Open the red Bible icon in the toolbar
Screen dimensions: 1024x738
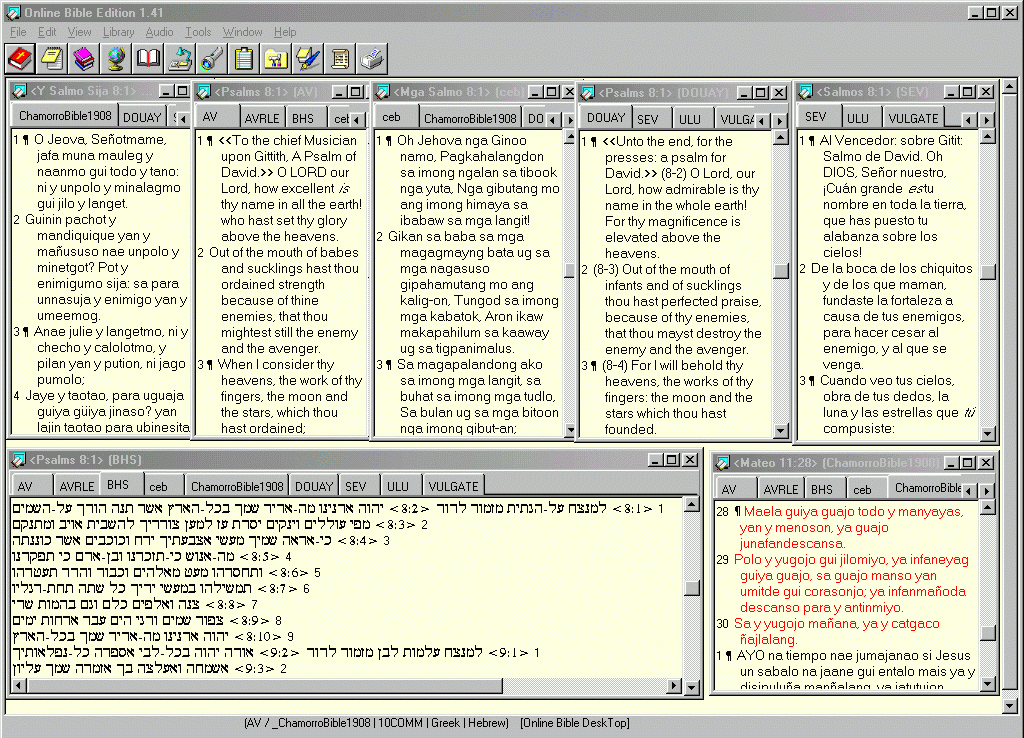[20, 59]
